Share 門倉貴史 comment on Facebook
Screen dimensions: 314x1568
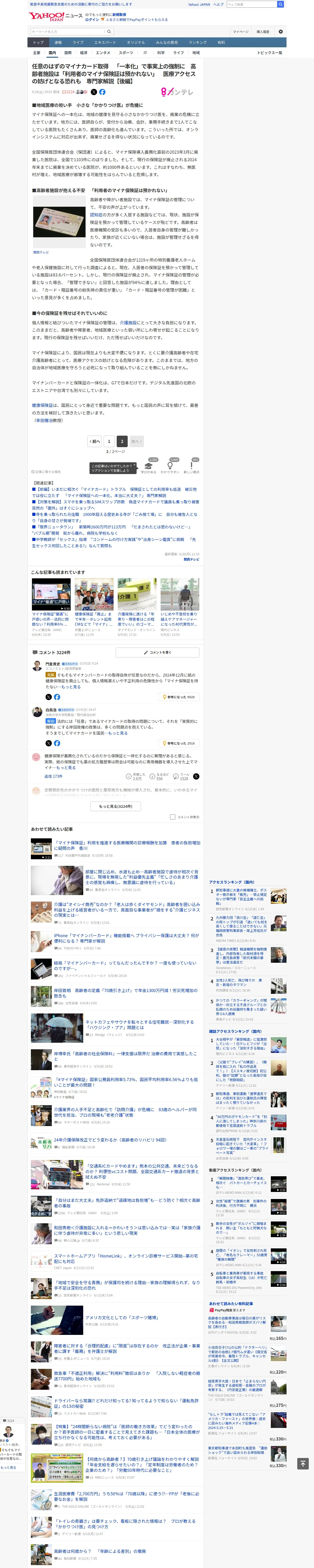pyautogui.click(x=57, y=697)
